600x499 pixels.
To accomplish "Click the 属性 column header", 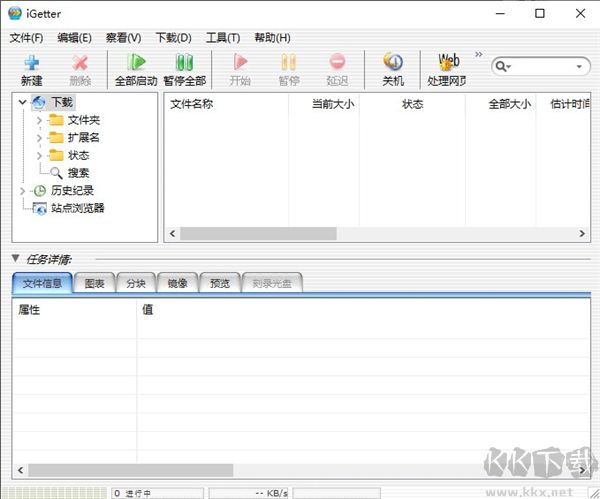I will point(74,310).
